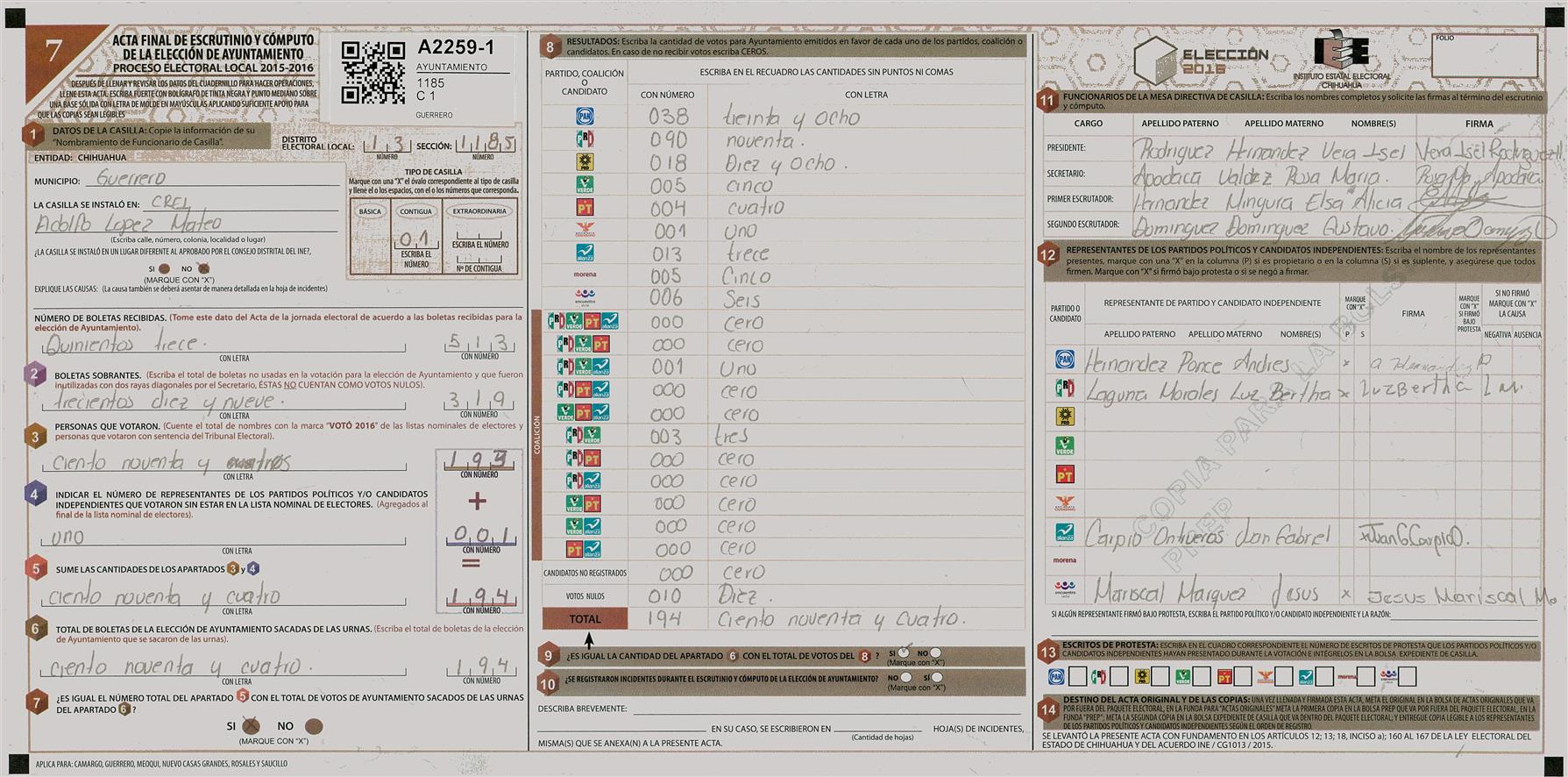Select the SI oval in section 9

(x=904, y=652)
